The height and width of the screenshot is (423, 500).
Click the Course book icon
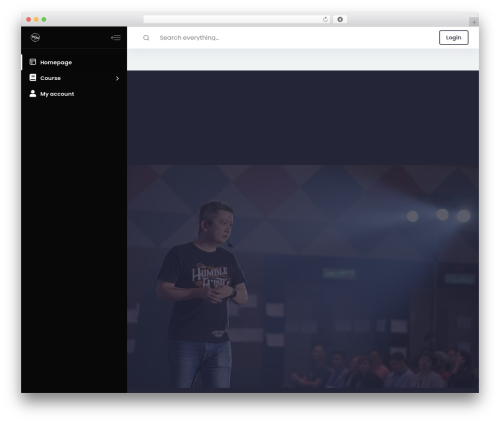pyautogui.click(x=33, y=78)
